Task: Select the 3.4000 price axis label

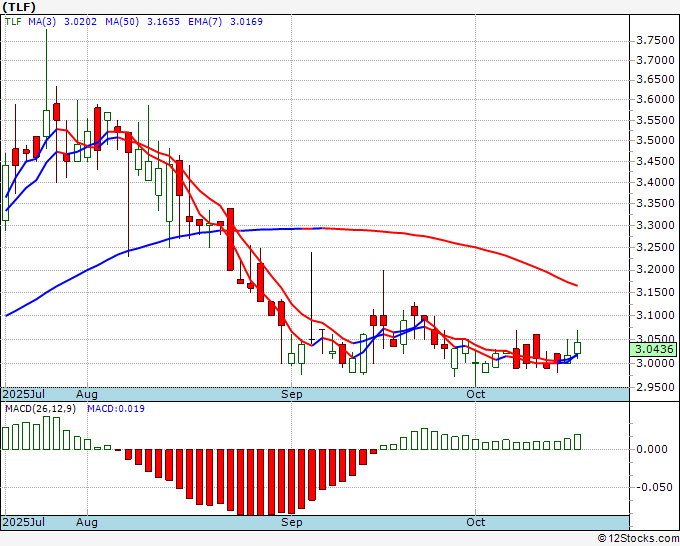Action: tap(655, 183)
